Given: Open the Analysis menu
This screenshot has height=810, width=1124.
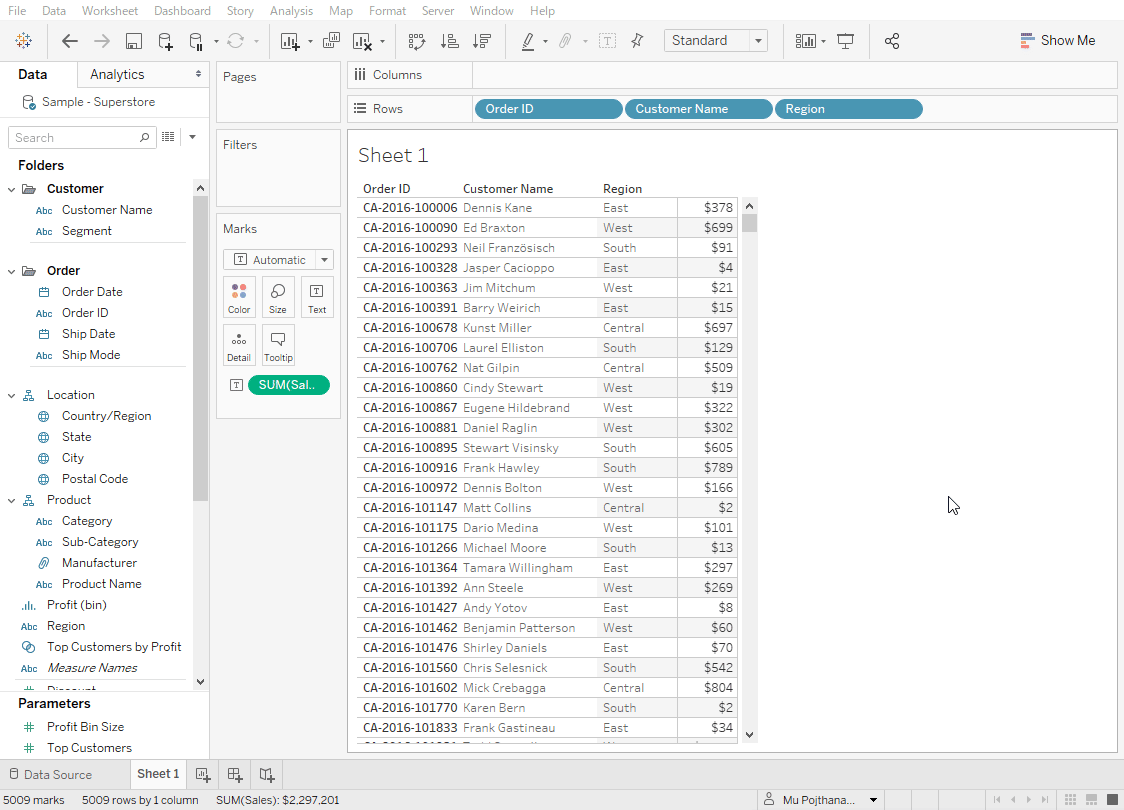Looking at the screenshot, I should (x=291, y=11).
